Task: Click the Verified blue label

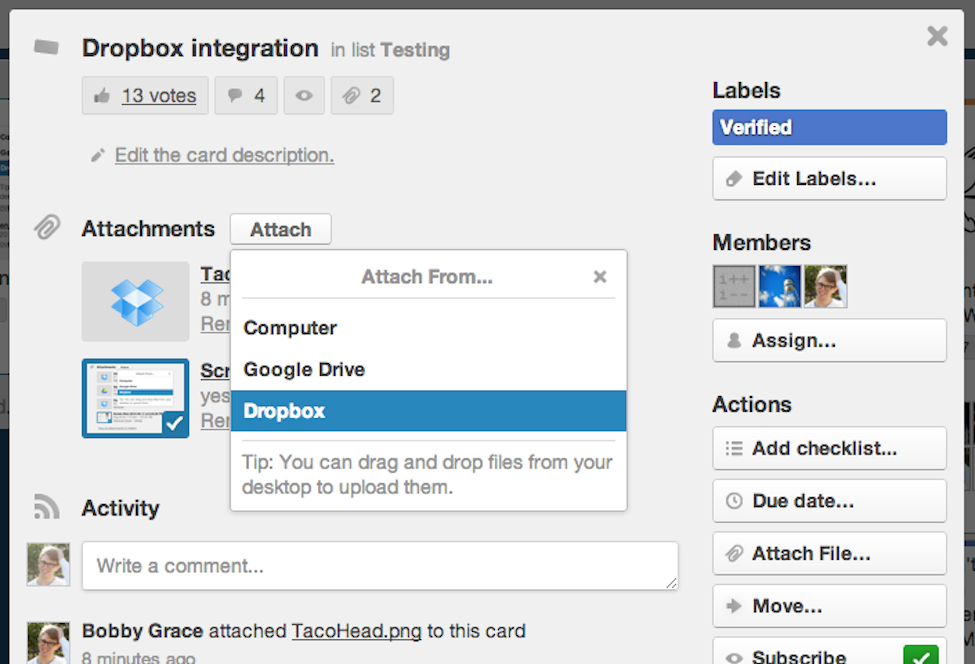Action: click(x=829, y=127)
